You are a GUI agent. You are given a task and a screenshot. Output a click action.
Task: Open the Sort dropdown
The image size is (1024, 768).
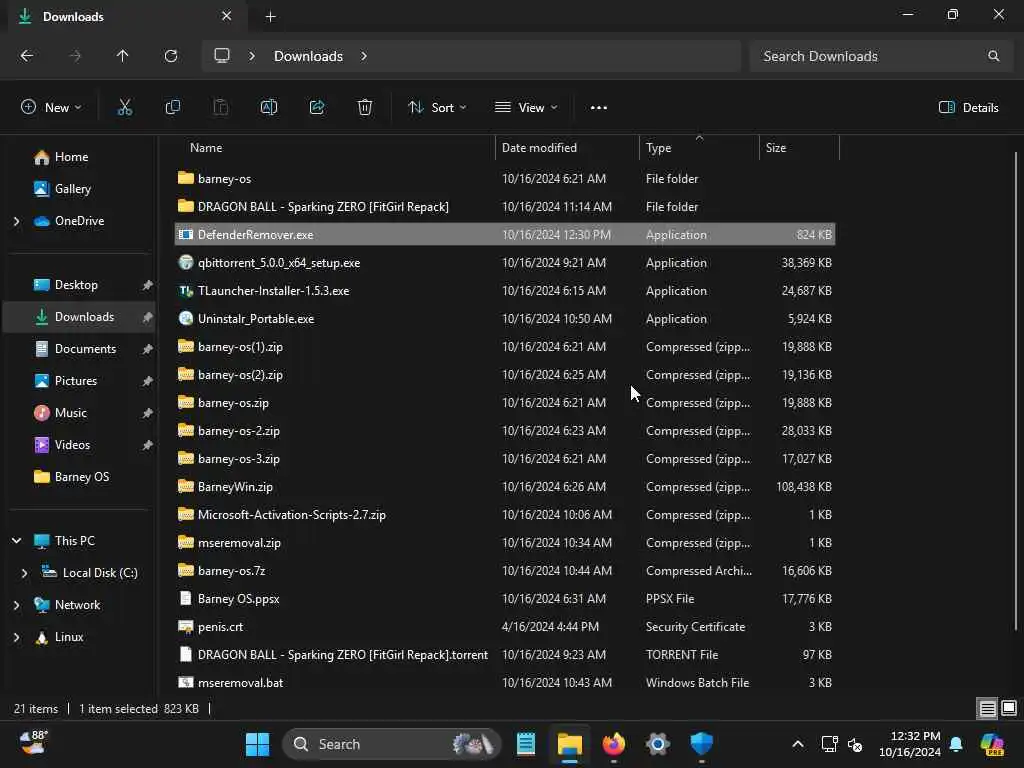click(437, 108)
